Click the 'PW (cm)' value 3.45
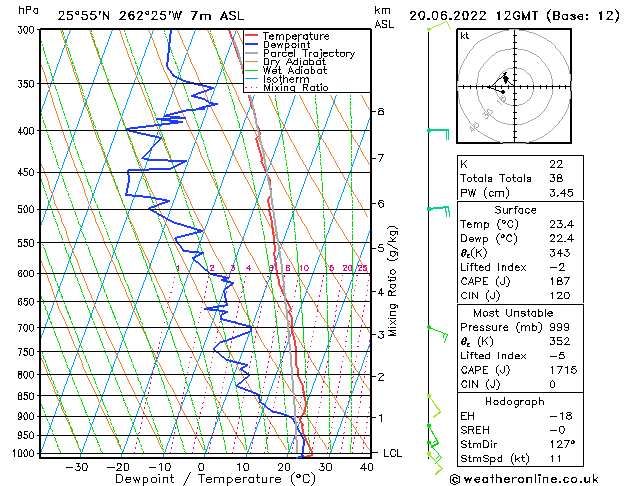 click(x=561, y=193)
